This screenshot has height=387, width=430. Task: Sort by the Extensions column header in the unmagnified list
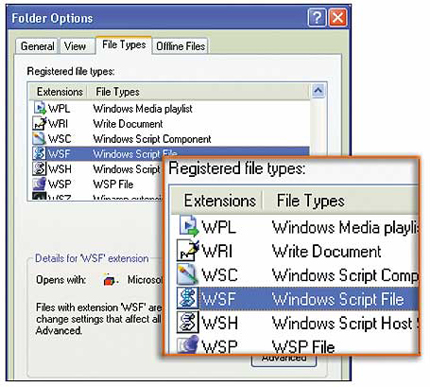click(x=59, y=92)
